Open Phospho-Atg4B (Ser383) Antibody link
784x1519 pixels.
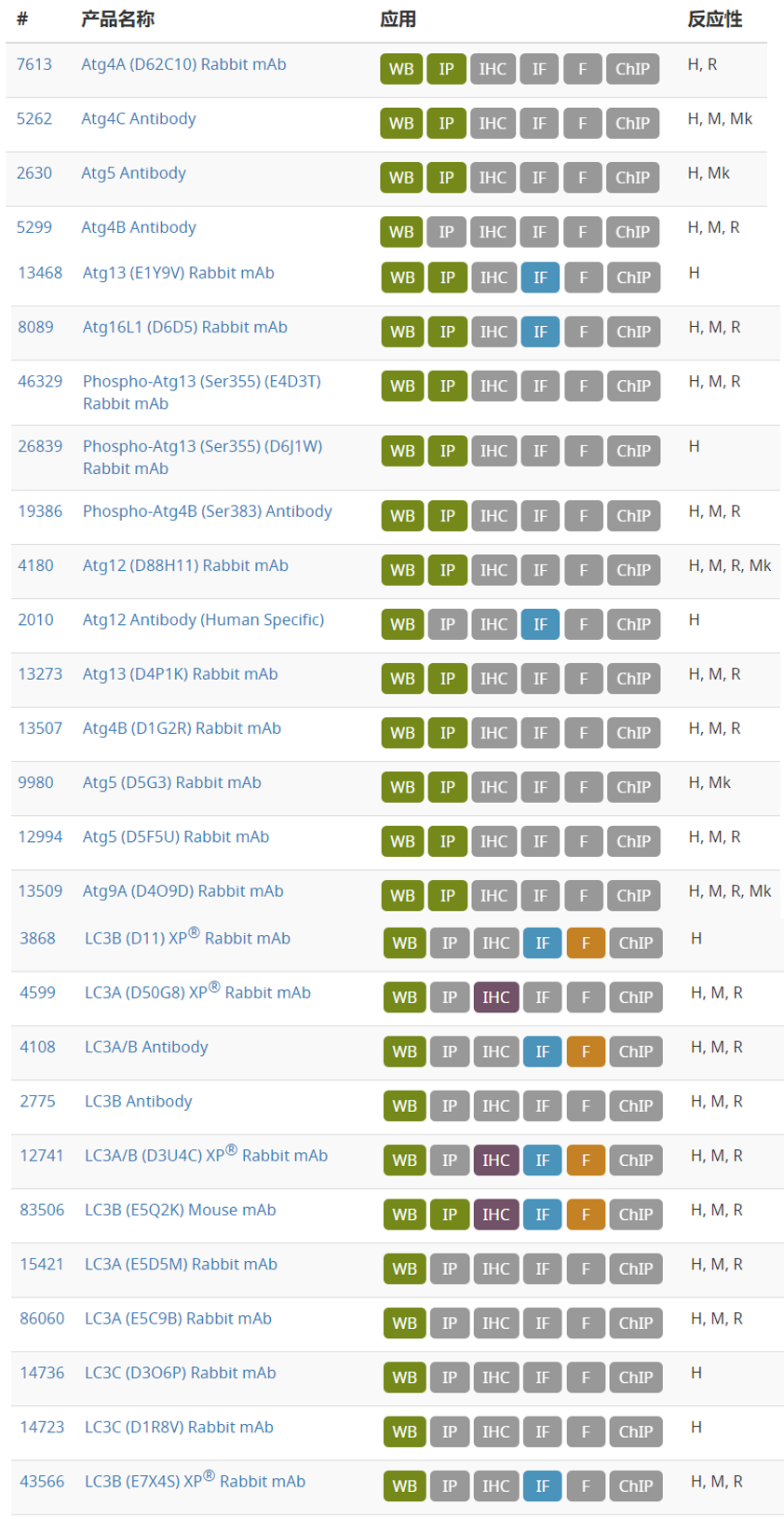[208, 511]
